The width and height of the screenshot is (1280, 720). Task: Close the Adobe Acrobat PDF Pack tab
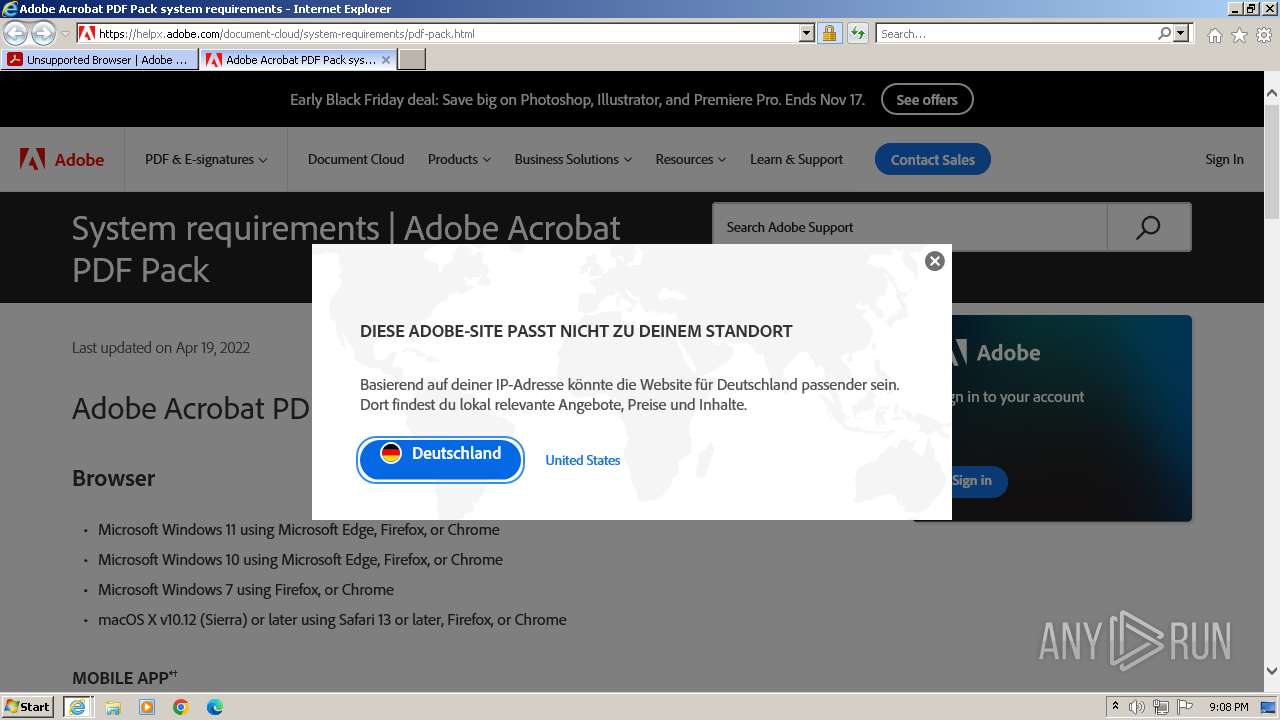pos(386,60)
